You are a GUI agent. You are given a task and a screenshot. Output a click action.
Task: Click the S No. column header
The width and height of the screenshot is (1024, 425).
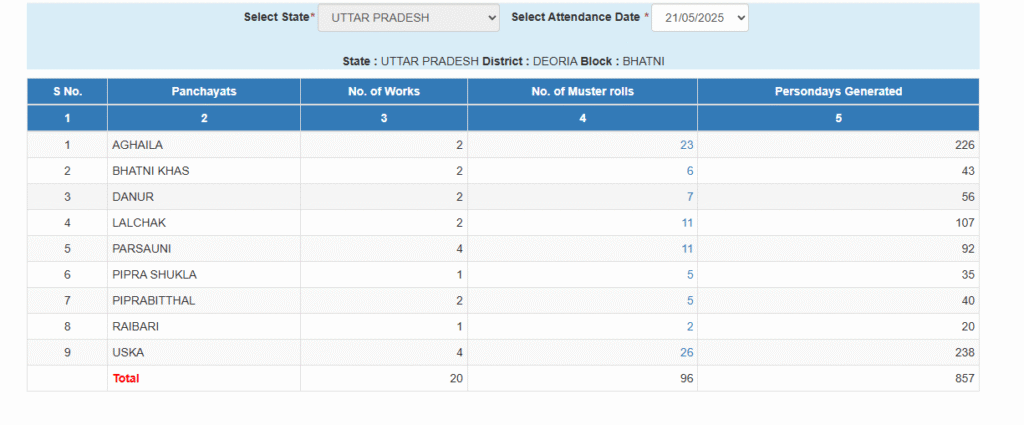click(67, 92)
